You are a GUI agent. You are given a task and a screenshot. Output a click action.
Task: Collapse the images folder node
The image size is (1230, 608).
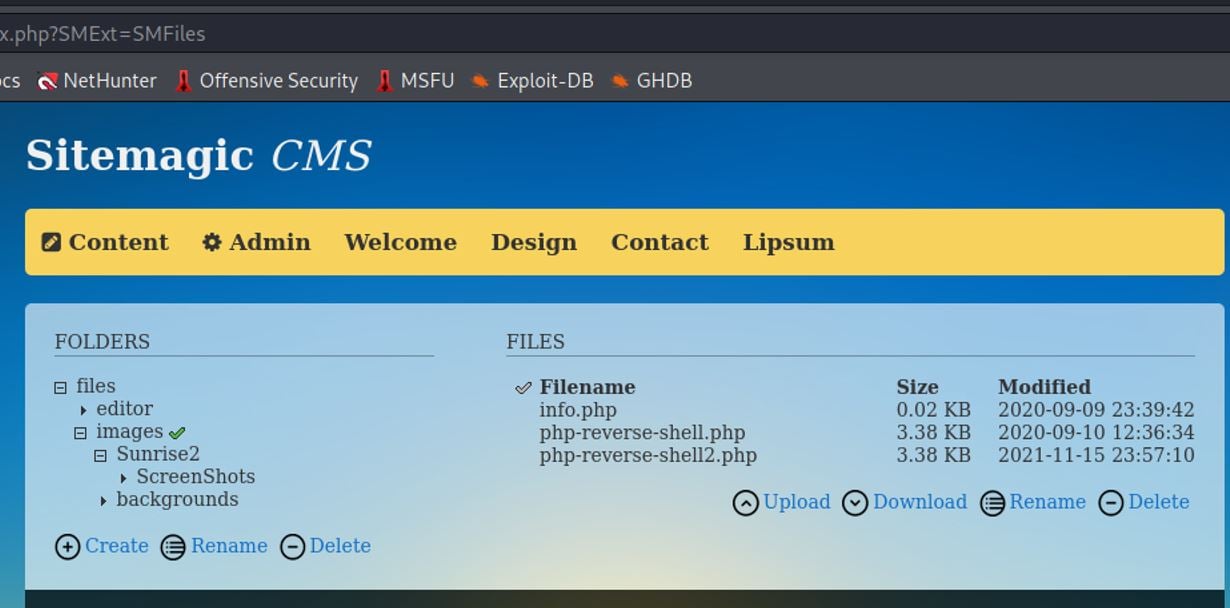click(81, 433)
